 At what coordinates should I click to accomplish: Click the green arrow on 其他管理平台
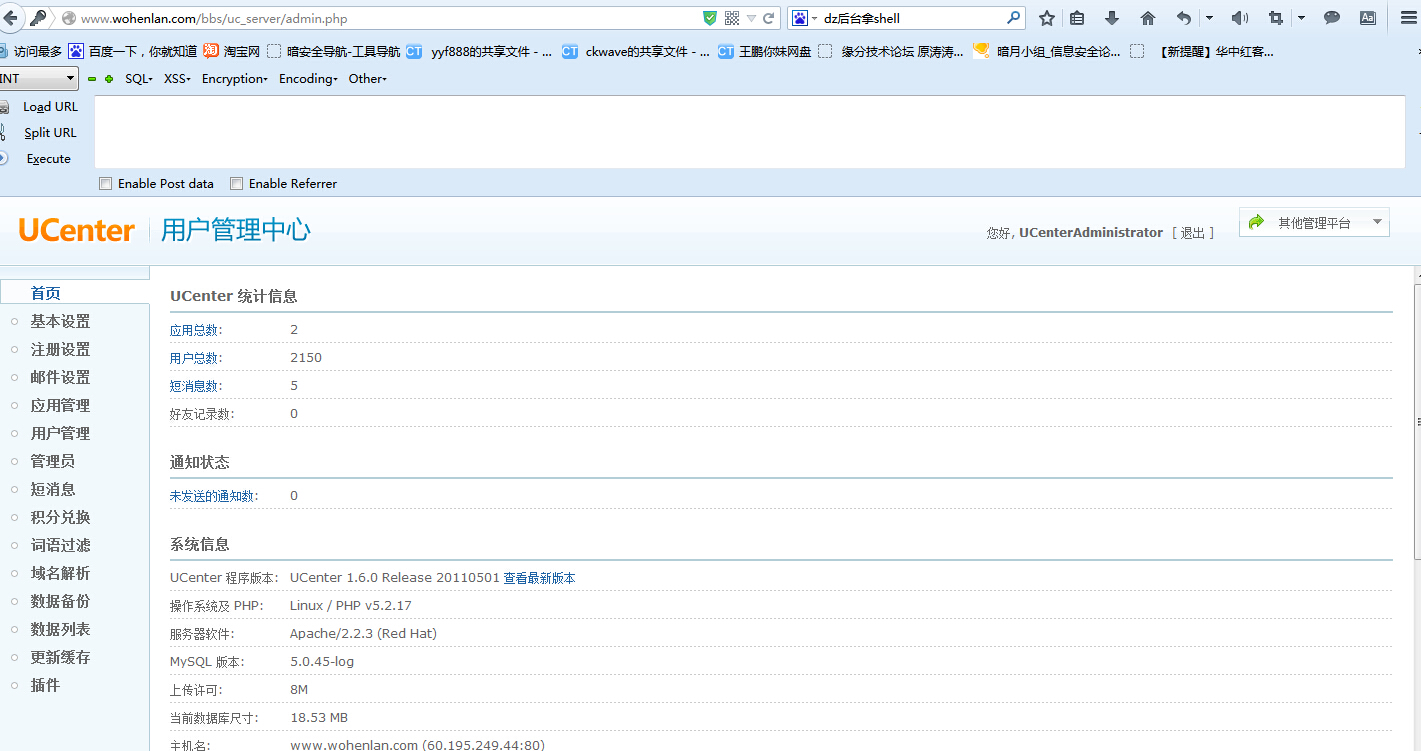tap(1257, 222)
